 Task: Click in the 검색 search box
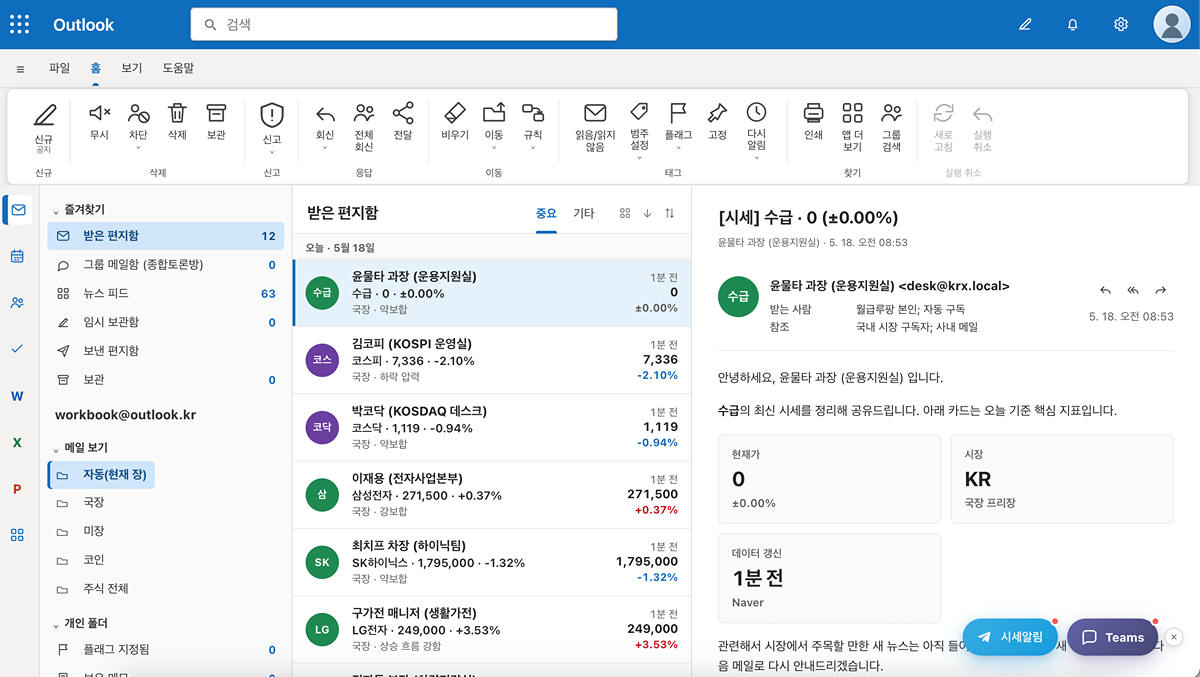click(404, 24)
